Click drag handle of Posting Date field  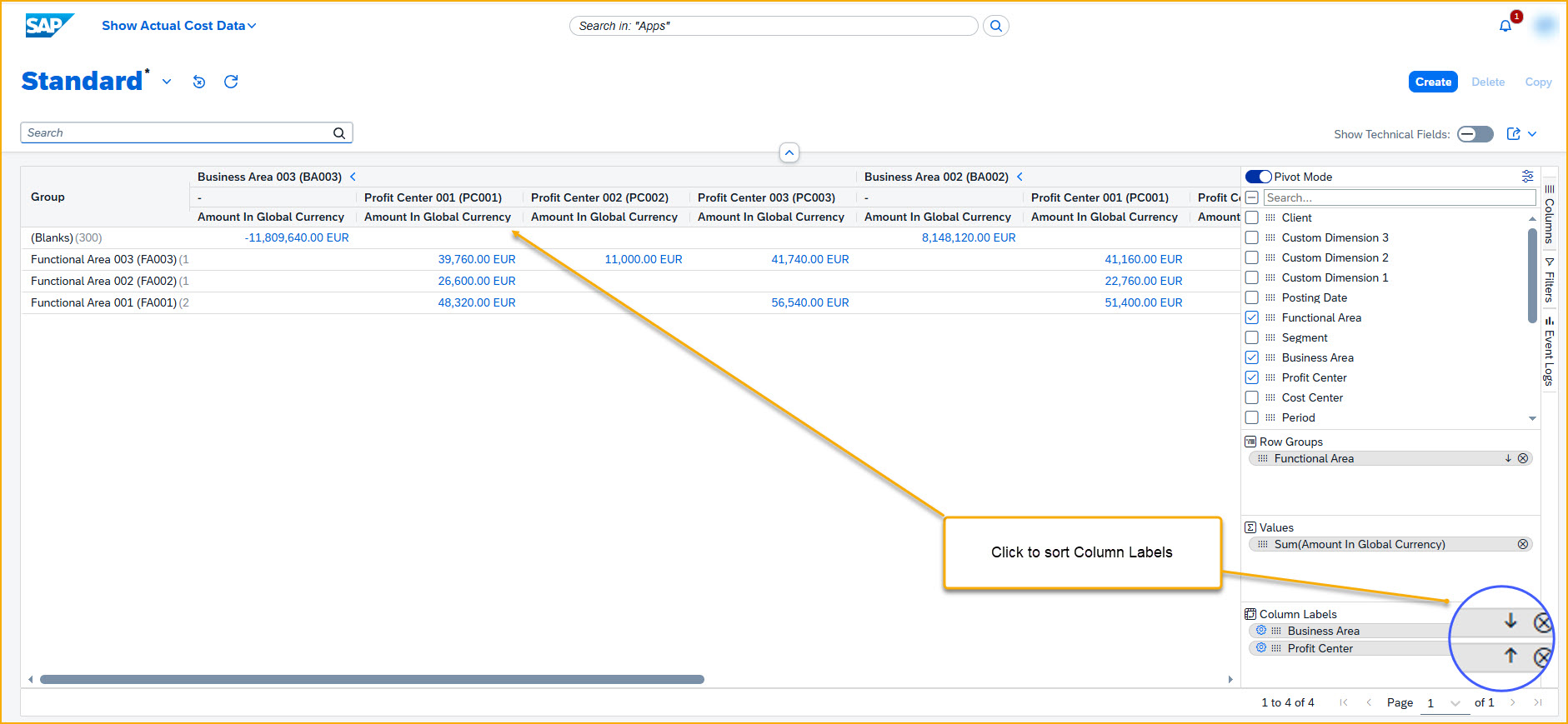pyautogui.click(x=1270, y=297)
